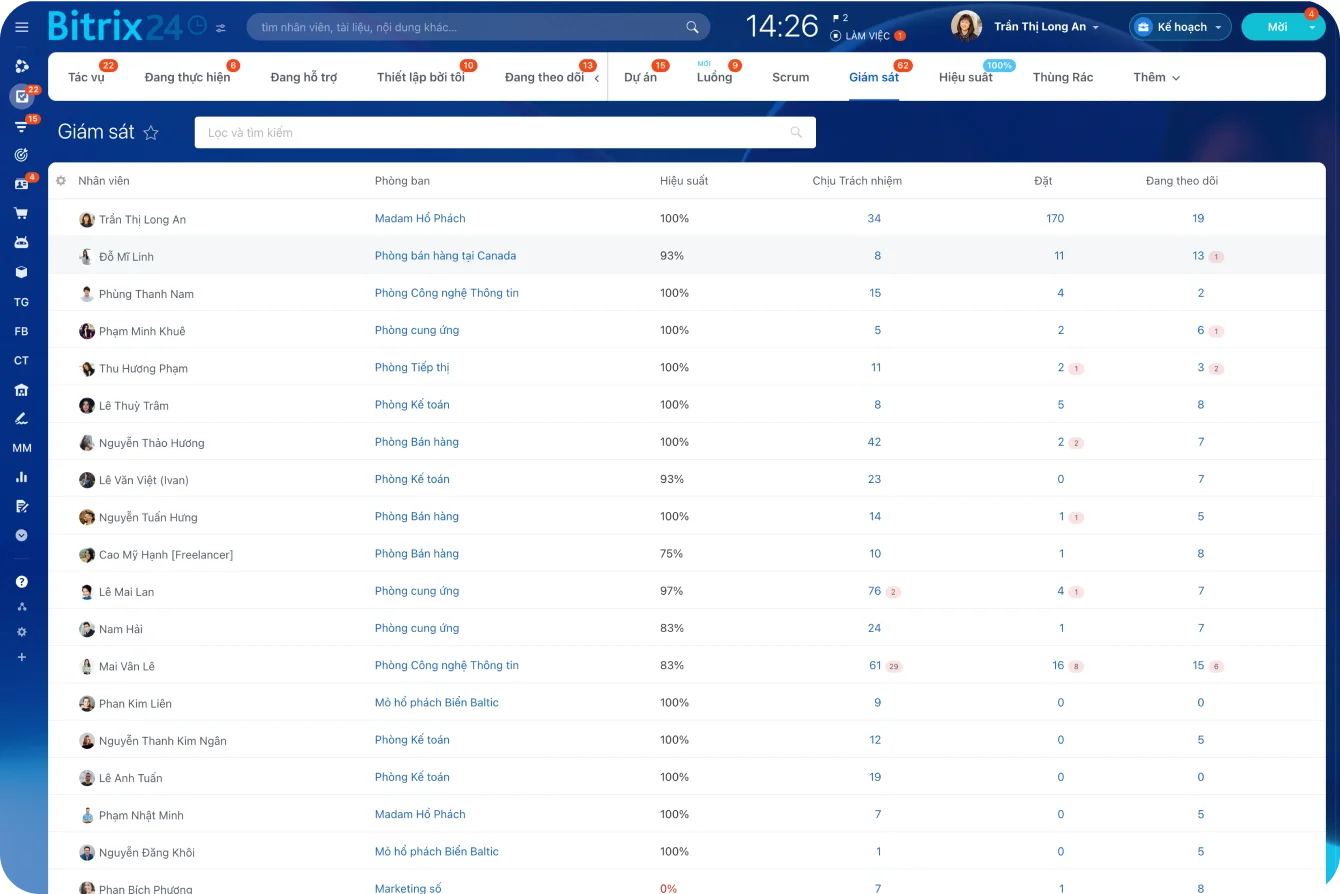
Task: Click the sidebar settings gear icon
Action: (21, 632)
